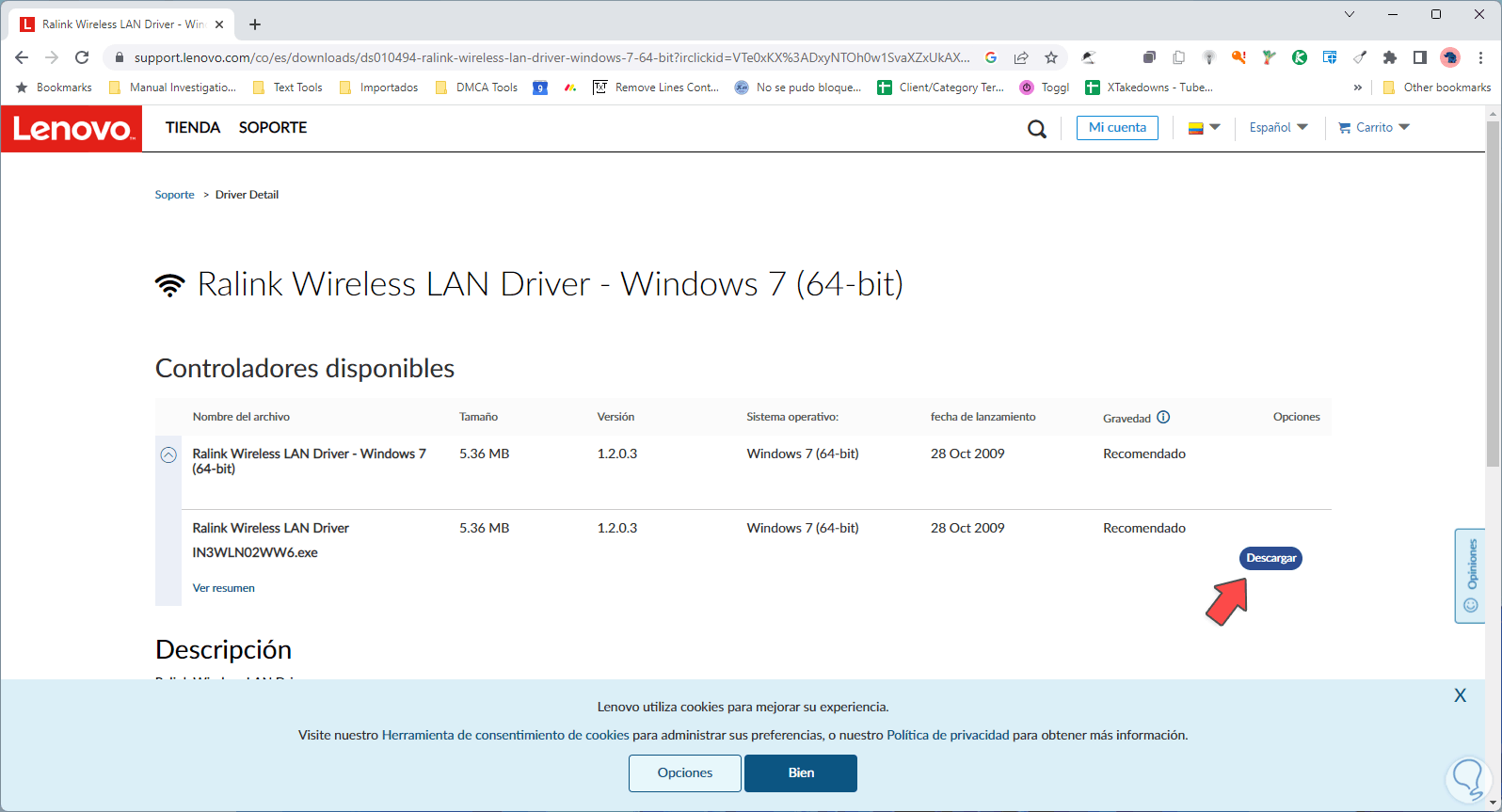Viewport: 1502px width, 812px height.
Task: Open the Client/Category Ter... bookmark
Action: 941,88
